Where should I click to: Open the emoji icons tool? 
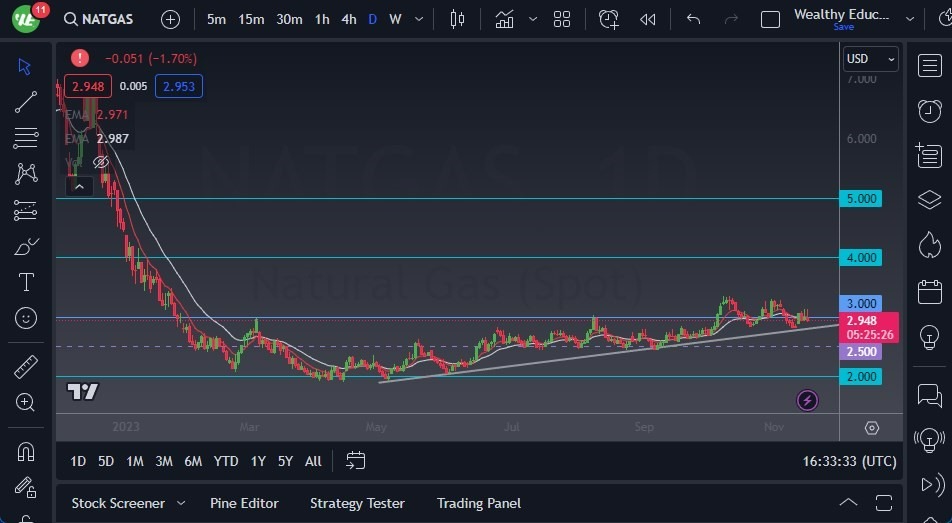click(x=26, y=318)
